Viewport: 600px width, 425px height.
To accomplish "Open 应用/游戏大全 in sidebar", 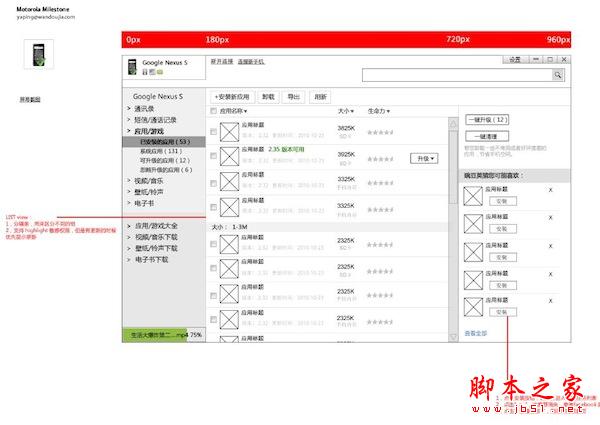I will pyautogui.click(x=156, y=226).
